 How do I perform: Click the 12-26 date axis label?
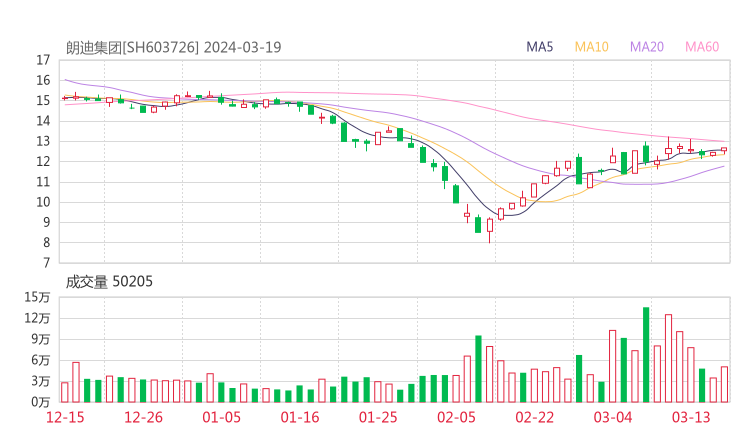(x=143, y=417)
